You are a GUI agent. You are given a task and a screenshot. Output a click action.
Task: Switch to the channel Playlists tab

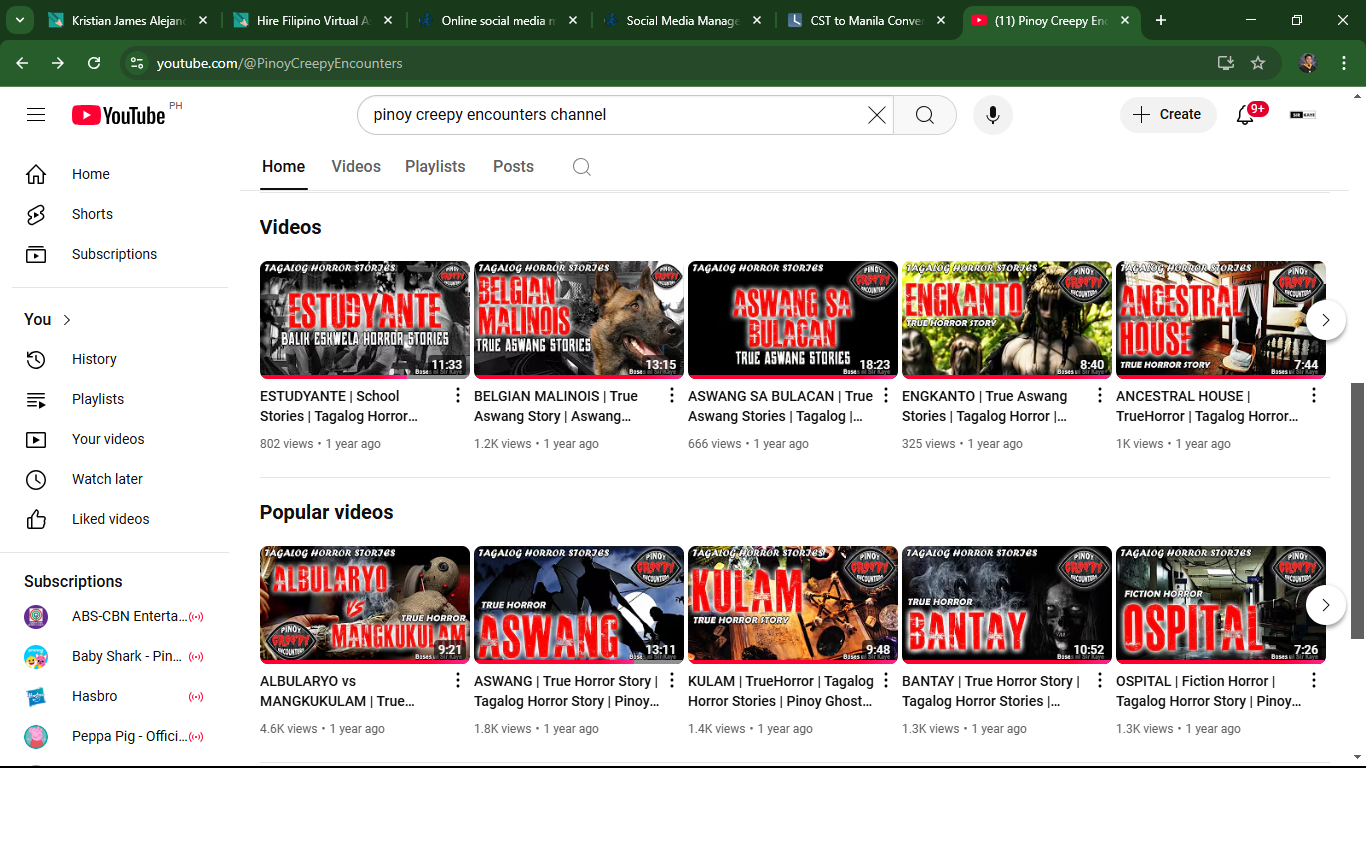click(x=435, y=167)
